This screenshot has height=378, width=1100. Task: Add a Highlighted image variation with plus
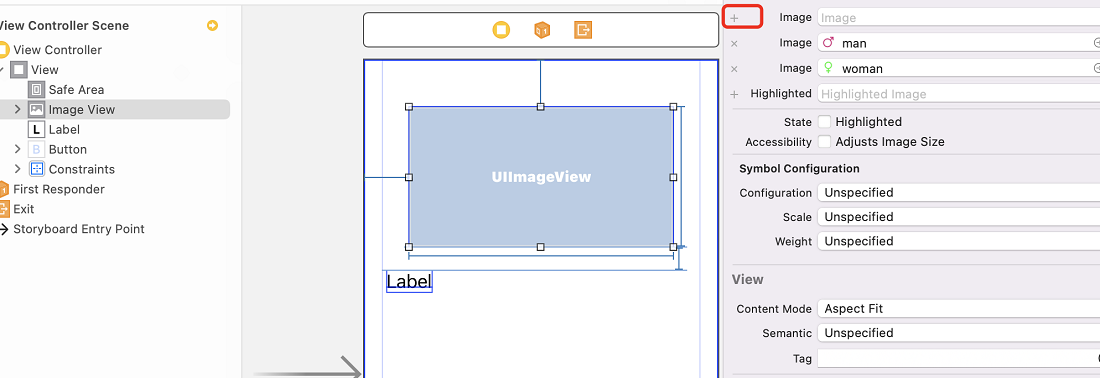click(735, 94)
